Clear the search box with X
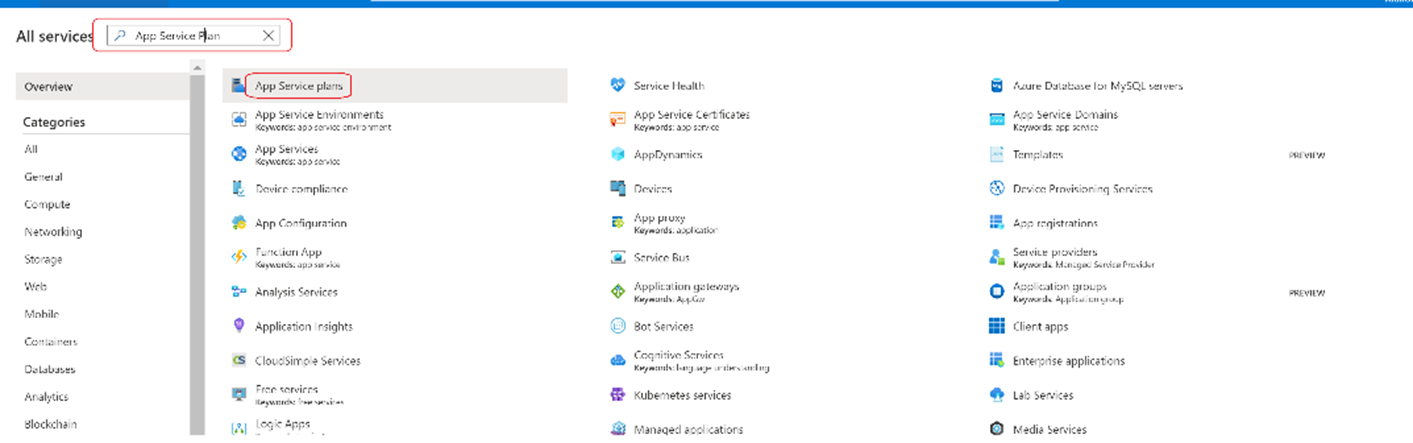The width and height of the screenshot is (1413, 443). click(x=268, y=36)
